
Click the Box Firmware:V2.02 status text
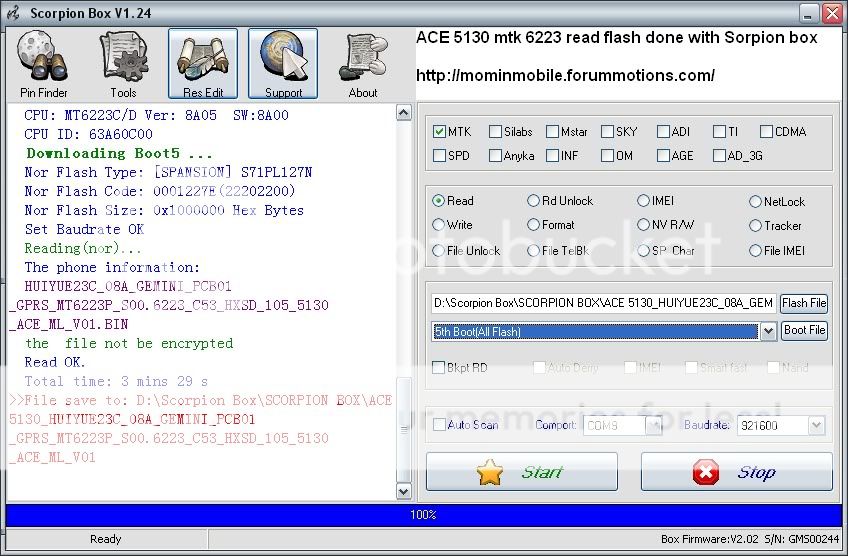coord(710,539)
